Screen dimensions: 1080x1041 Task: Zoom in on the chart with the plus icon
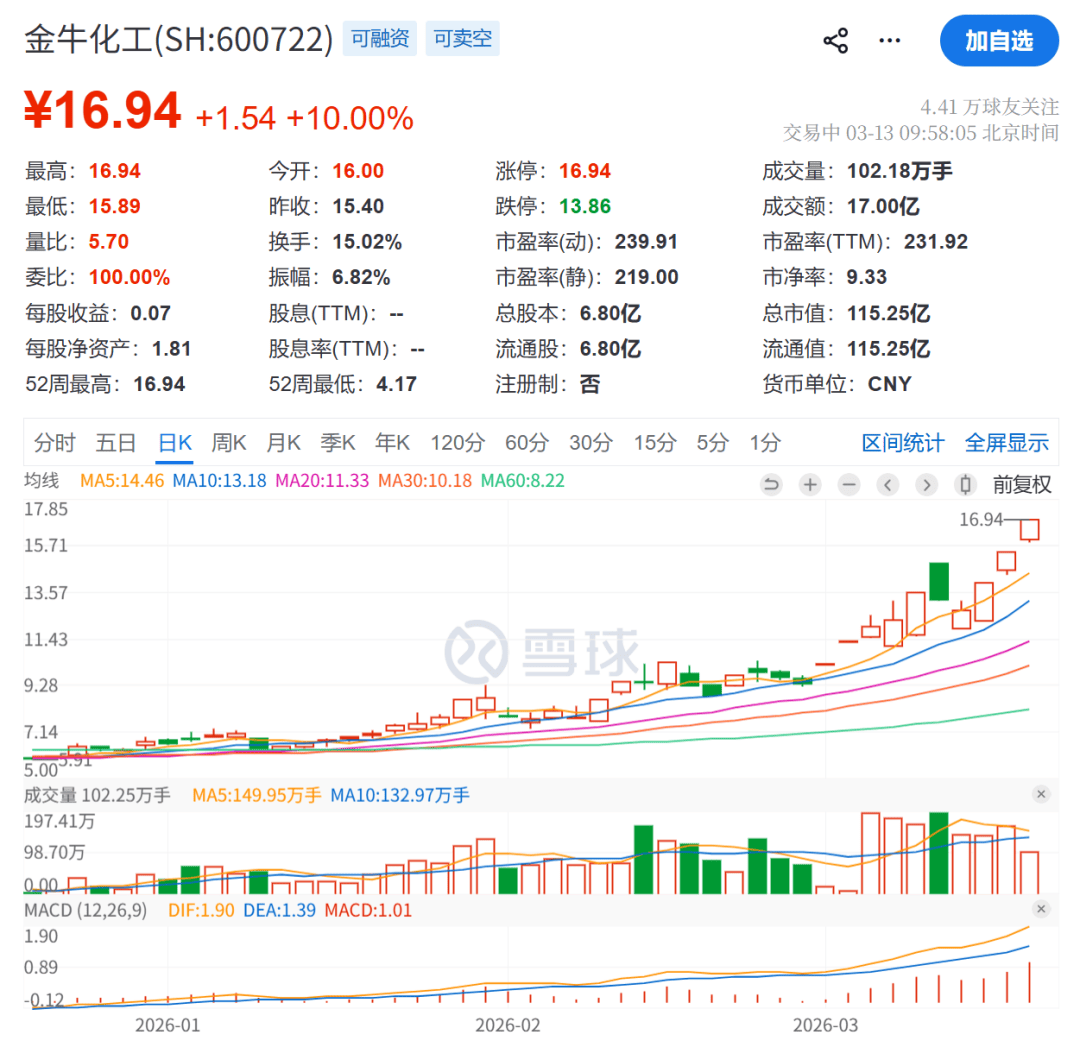click(x=809, y=484)
